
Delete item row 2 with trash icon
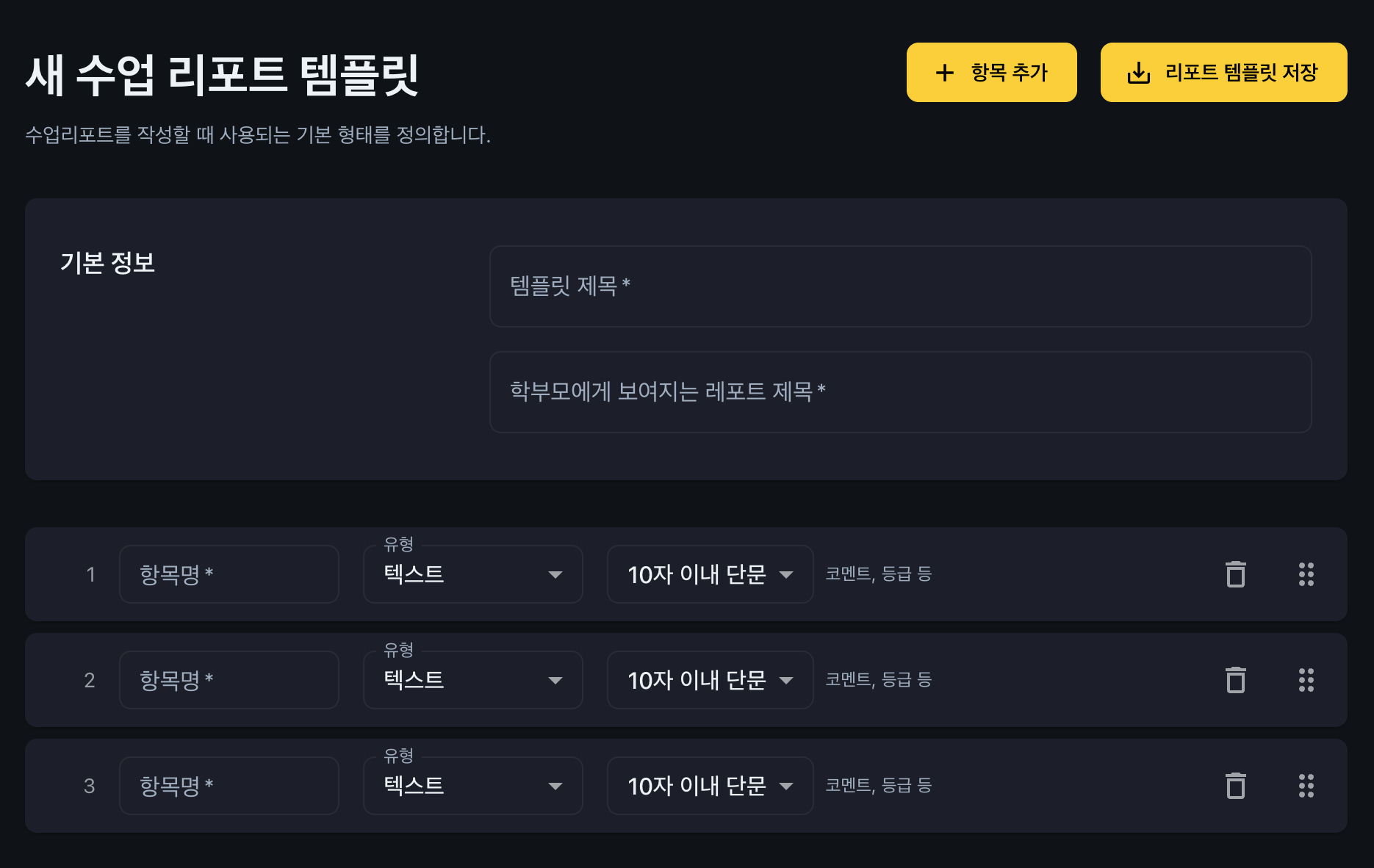point(1236,680)
